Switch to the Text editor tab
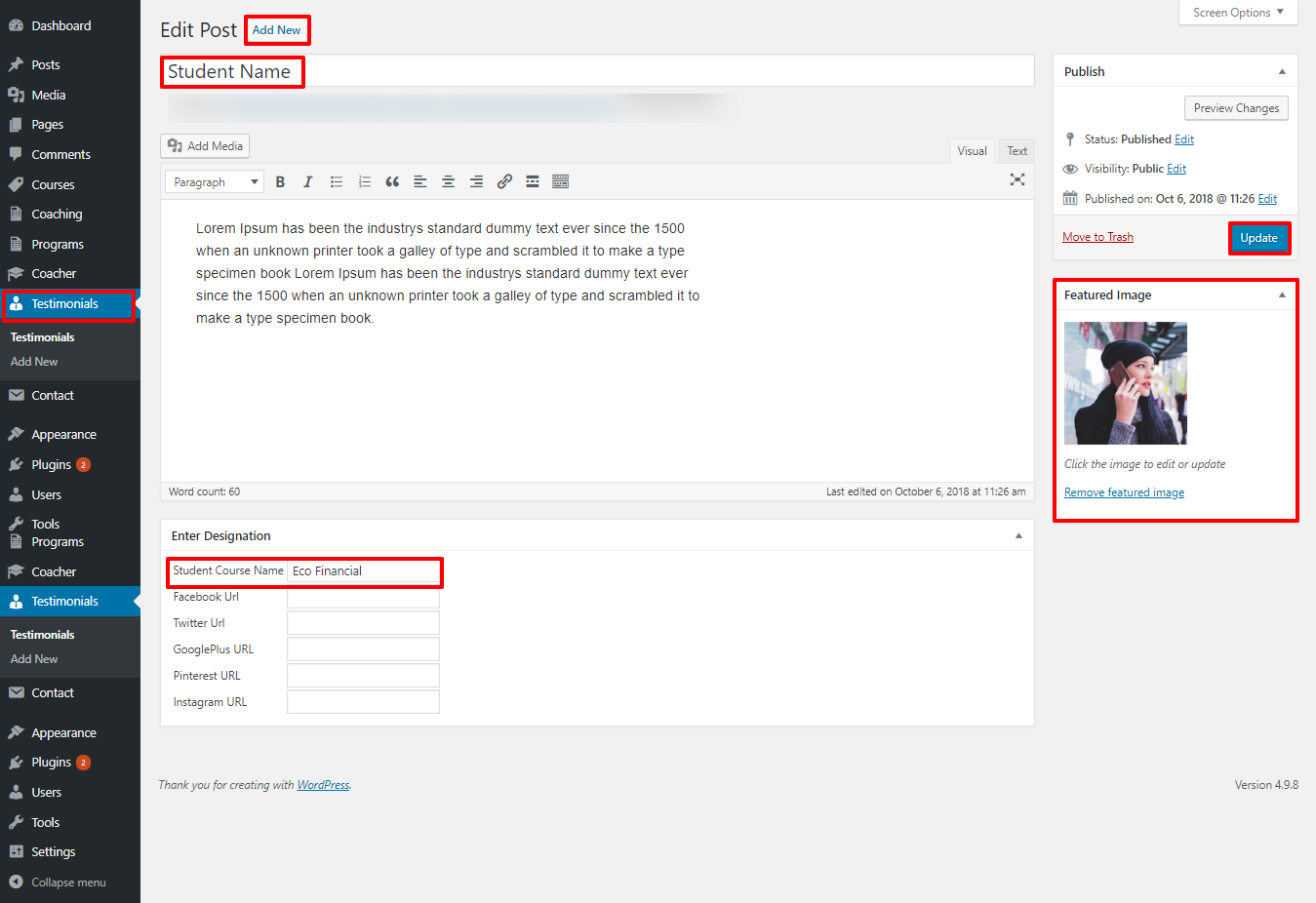This screenshot has width=1316, height=903. click(1017, 151)
